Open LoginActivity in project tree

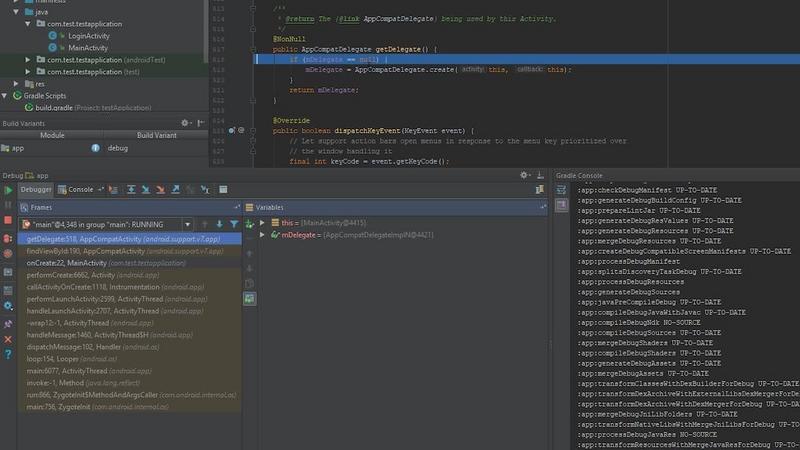point(89,36)
